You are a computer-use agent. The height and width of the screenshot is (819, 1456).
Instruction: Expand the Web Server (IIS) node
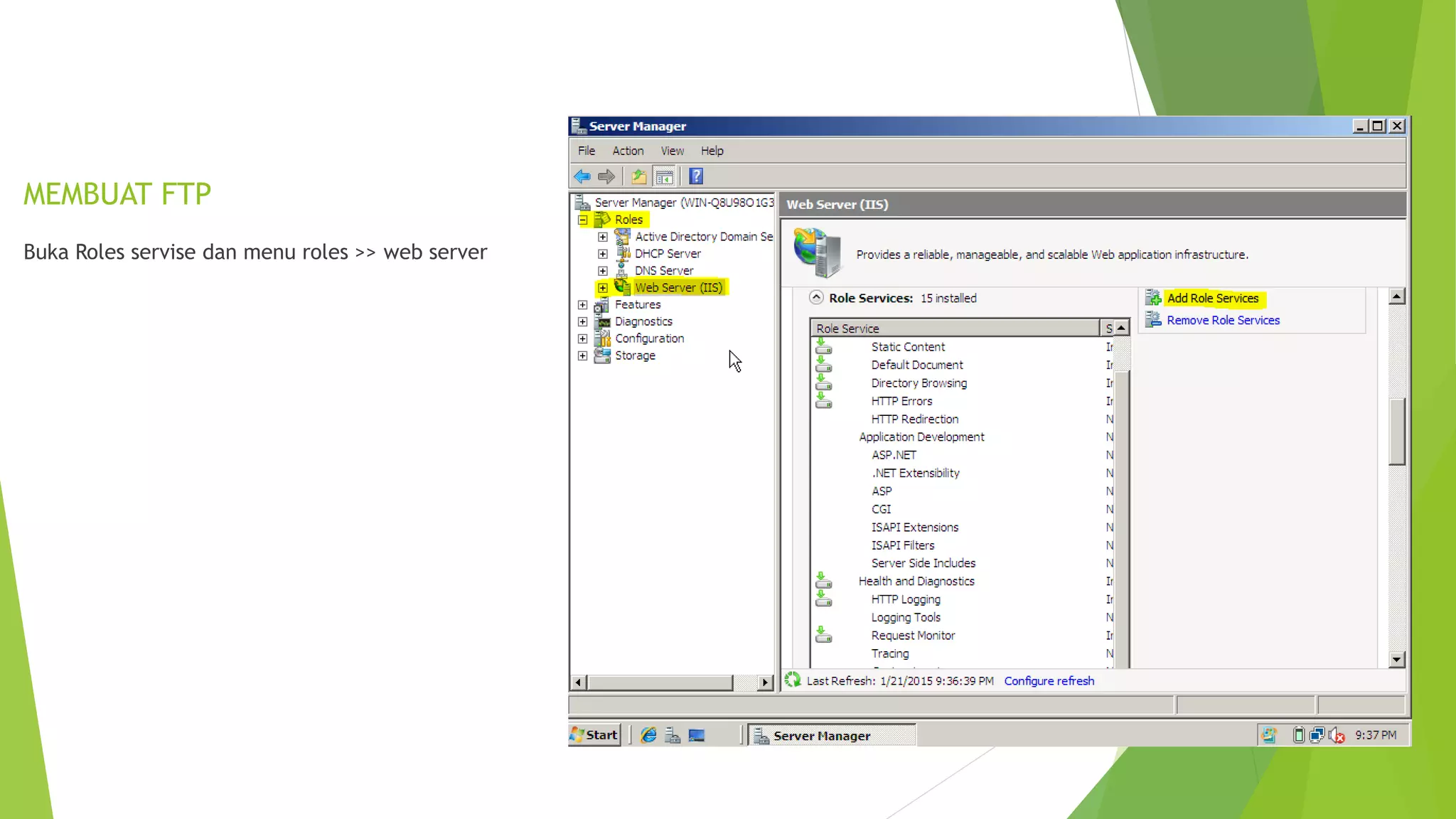[603, 288]
